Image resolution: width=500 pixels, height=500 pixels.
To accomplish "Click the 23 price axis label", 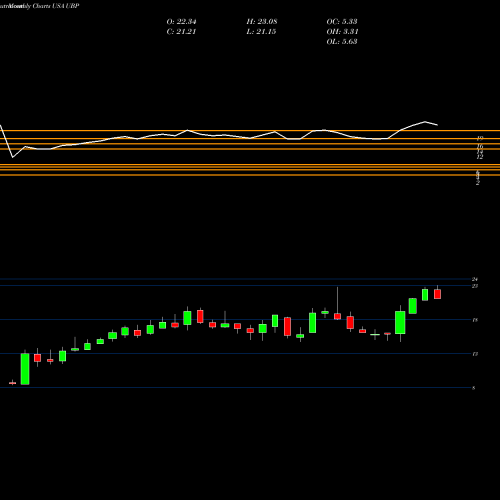I will (x=475, y=286).
